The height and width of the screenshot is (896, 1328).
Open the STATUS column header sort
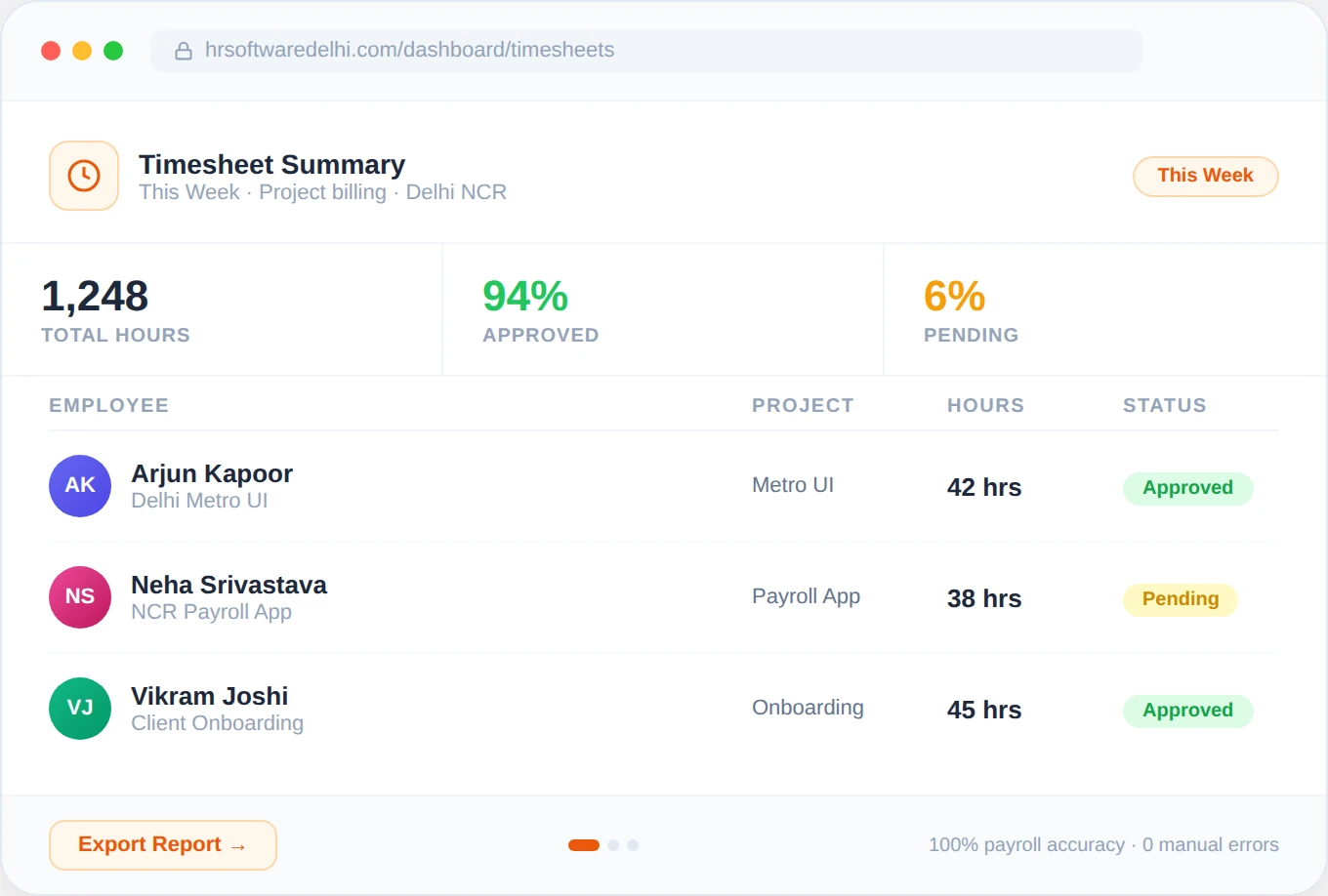(x=1164, y=404)
